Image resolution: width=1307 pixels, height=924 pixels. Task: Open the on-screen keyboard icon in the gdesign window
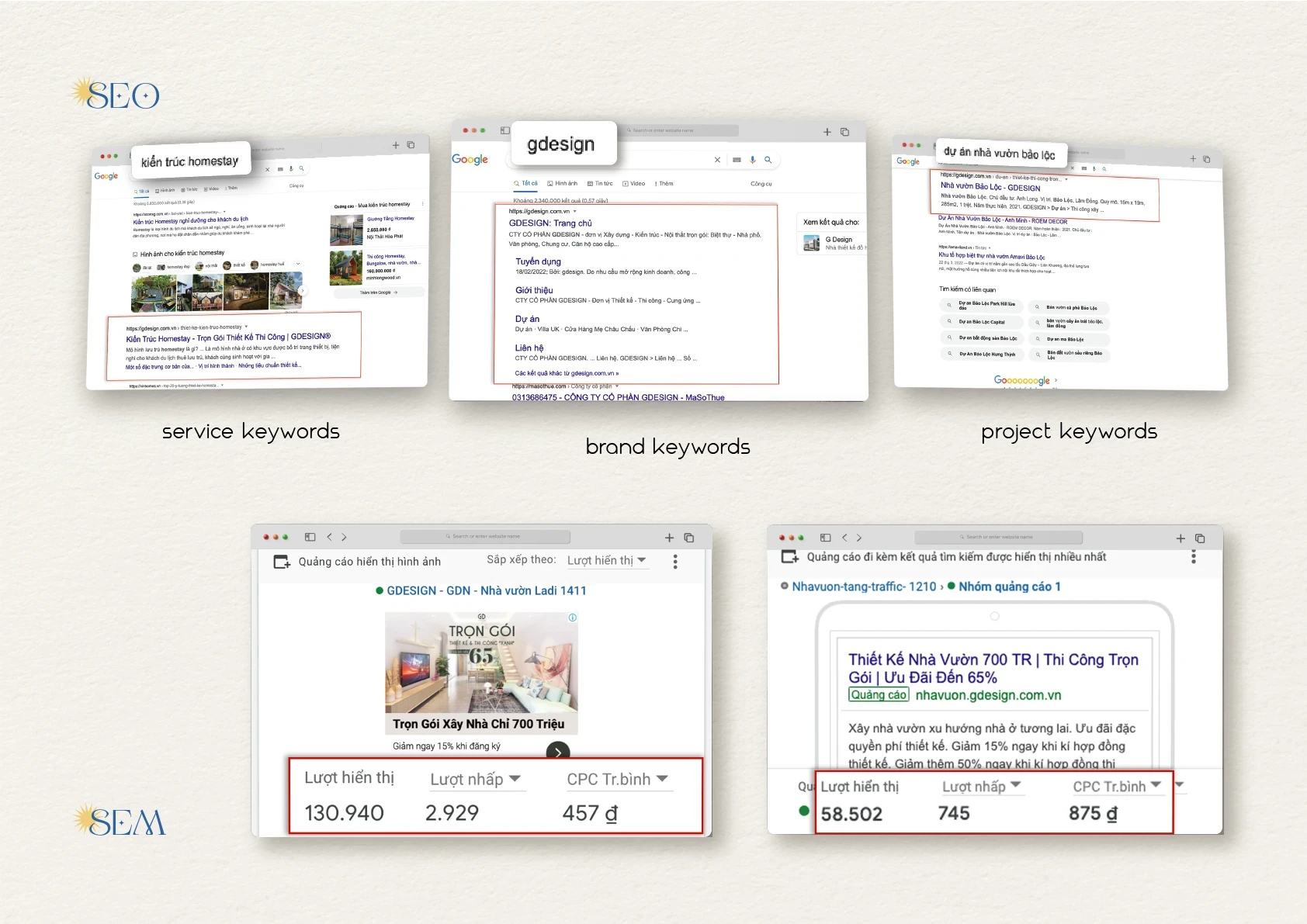(737, 160)
